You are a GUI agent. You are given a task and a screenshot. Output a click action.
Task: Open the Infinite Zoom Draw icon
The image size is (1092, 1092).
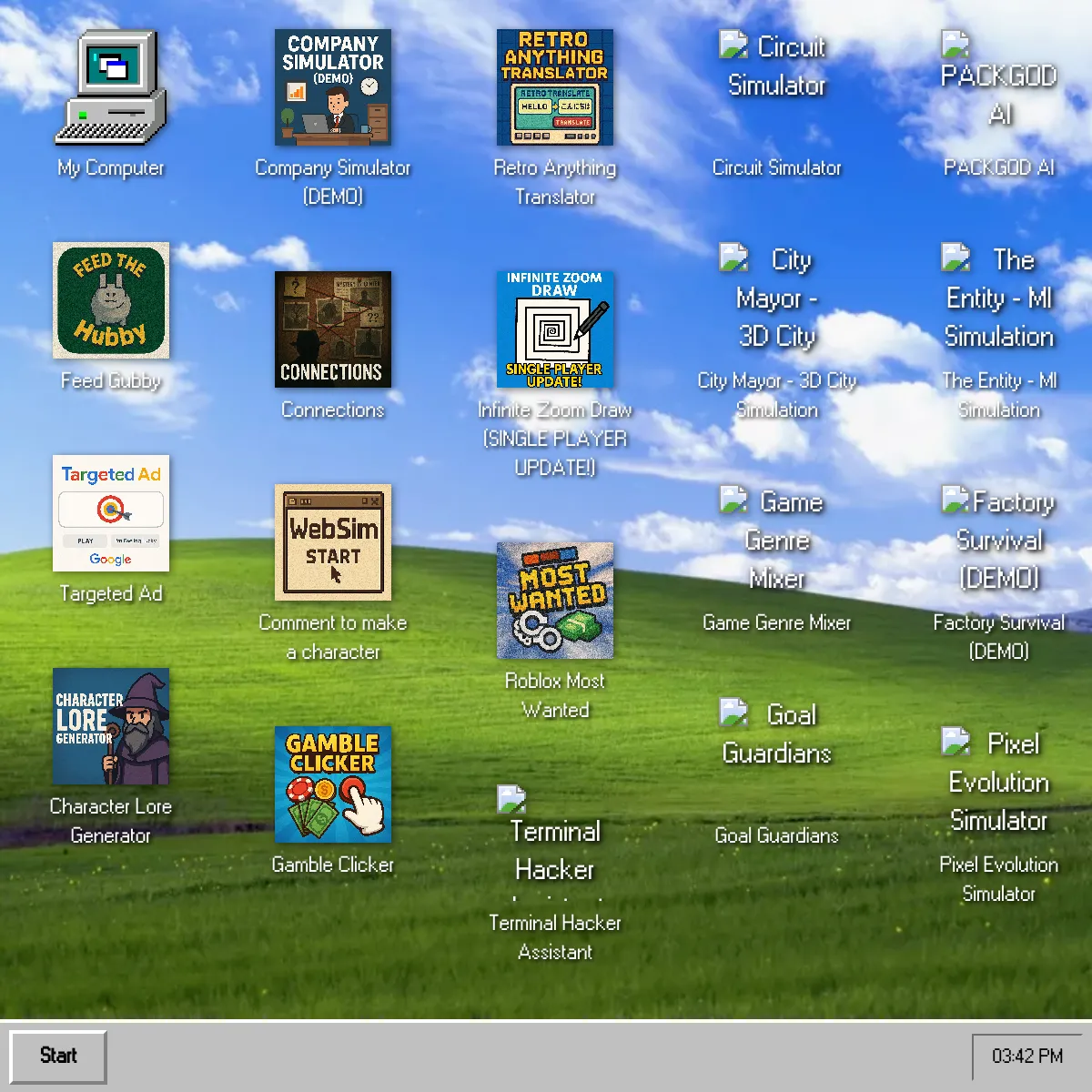coord(555,329)
